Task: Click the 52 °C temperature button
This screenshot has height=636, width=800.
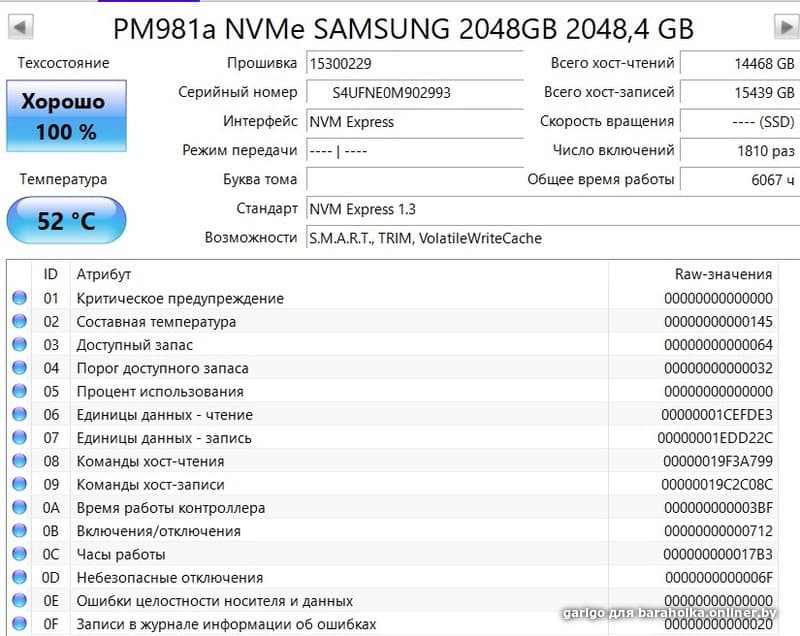Action: pyautogui.click(x=66, y=220)
